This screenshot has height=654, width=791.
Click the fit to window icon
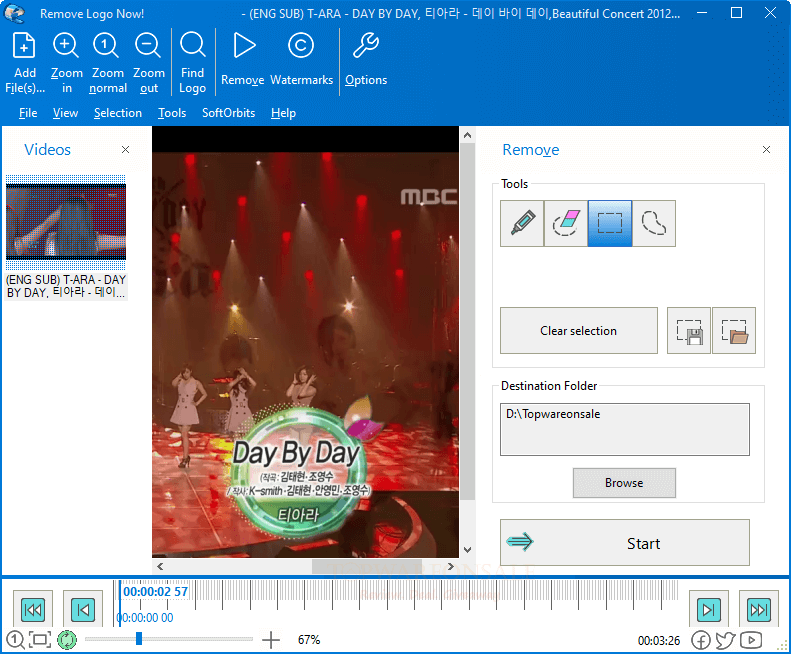point(40,640)
